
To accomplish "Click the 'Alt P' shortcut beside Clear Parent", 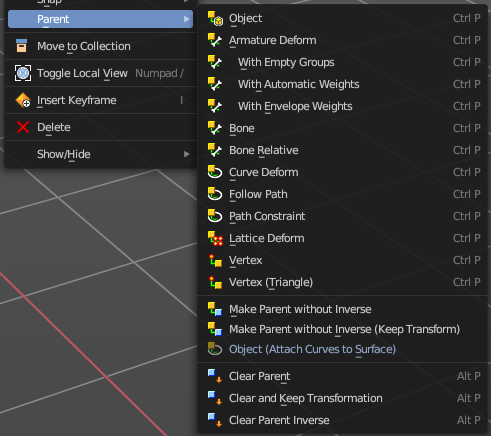I will 469,376.
